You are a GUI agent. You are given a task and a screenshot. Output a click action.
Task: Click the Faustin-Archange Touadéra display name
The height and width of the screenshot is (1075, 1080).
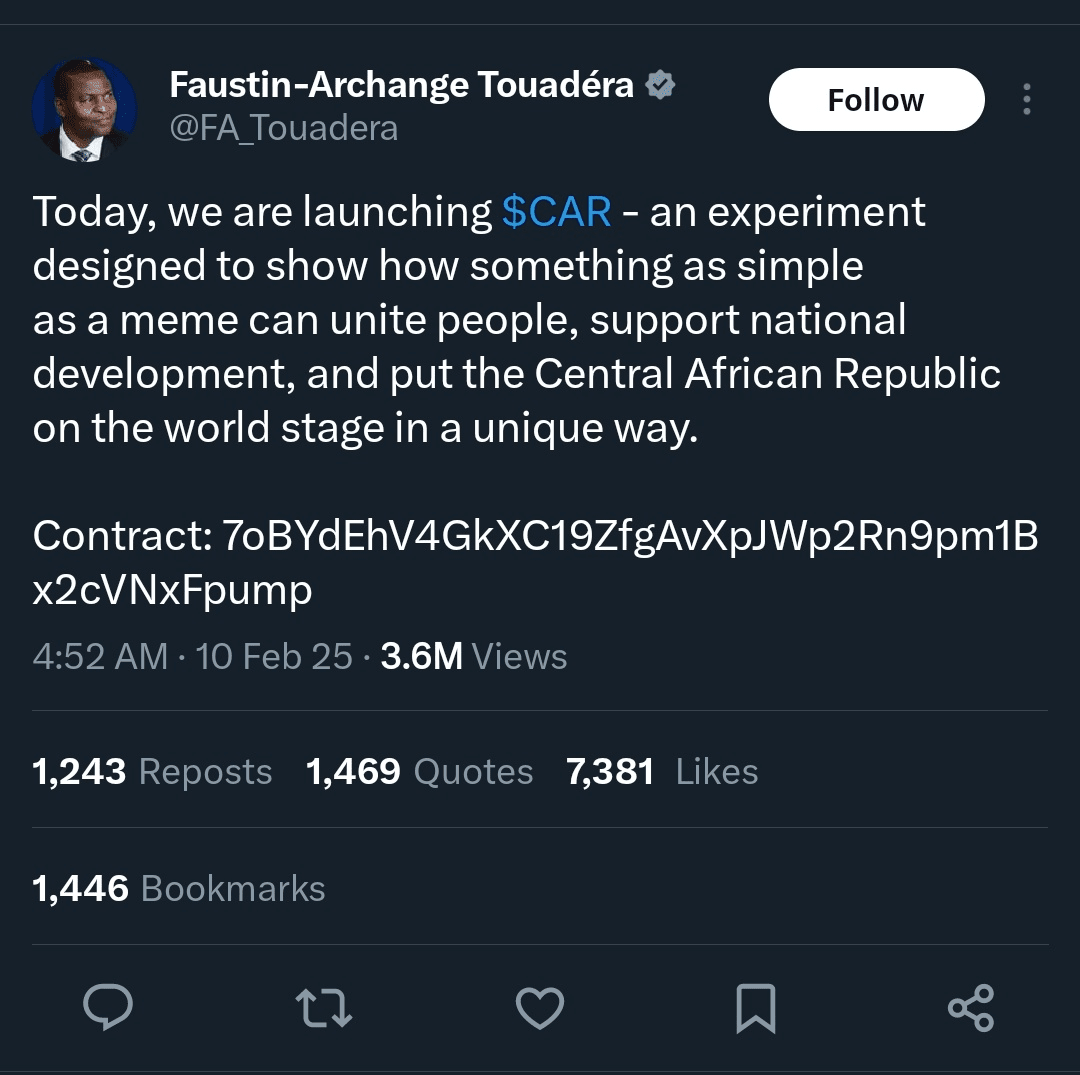[402, 86]
